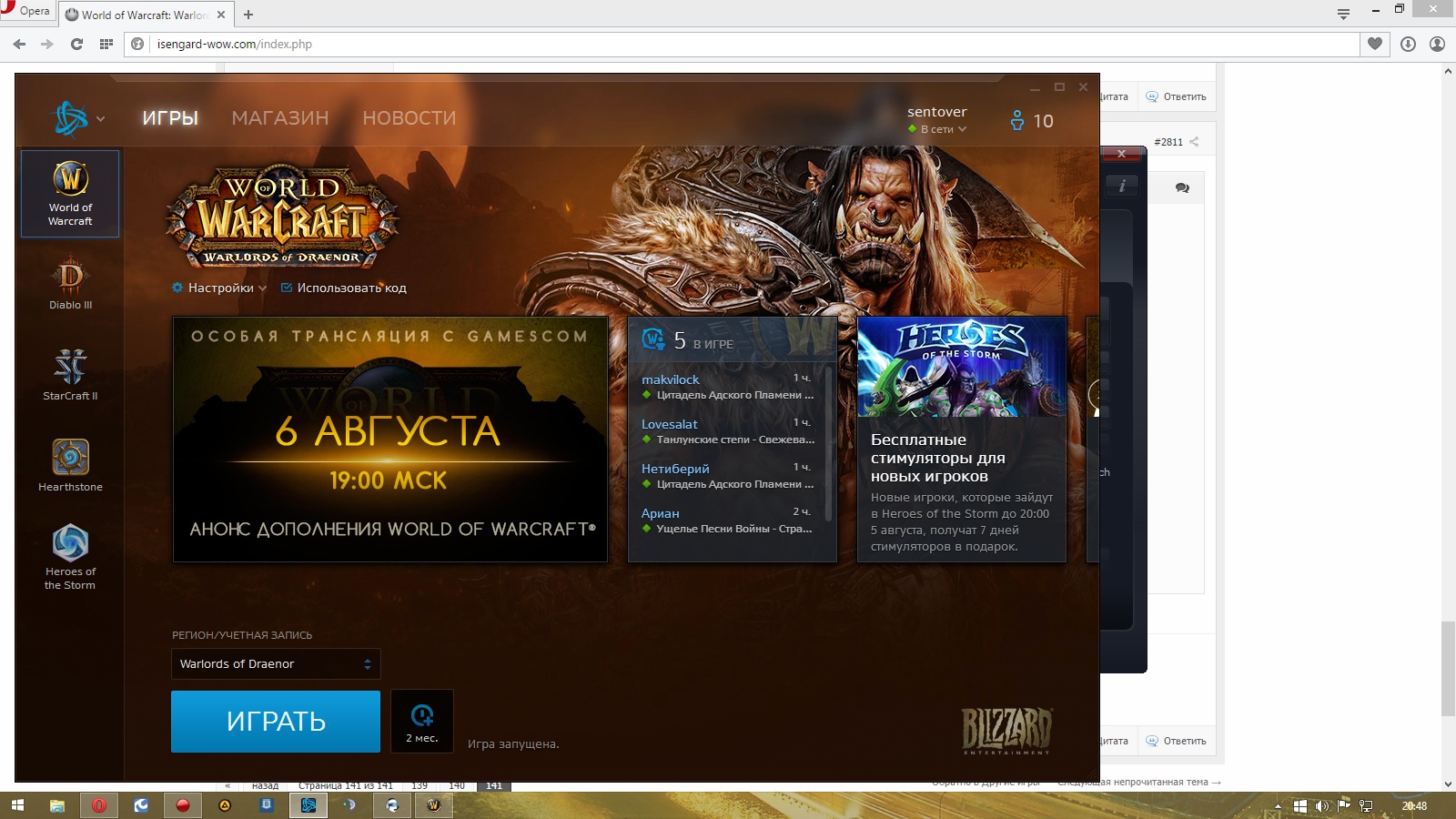Open a new browser tab with plus button
Screen dimensions: 1456x819
point(248,15)
